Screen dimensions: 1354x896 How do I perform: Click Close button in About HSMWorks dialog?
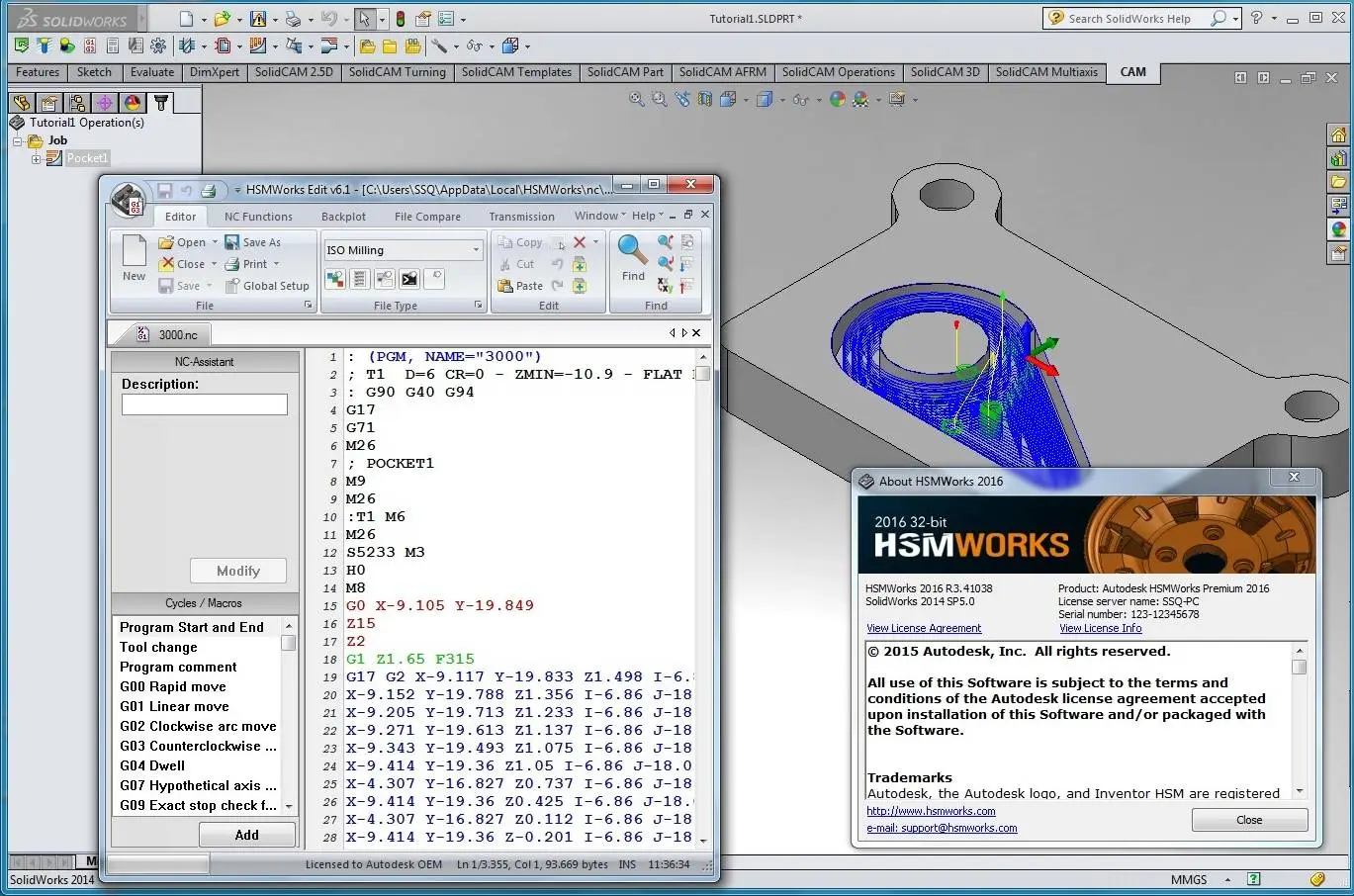[1249, 820]
